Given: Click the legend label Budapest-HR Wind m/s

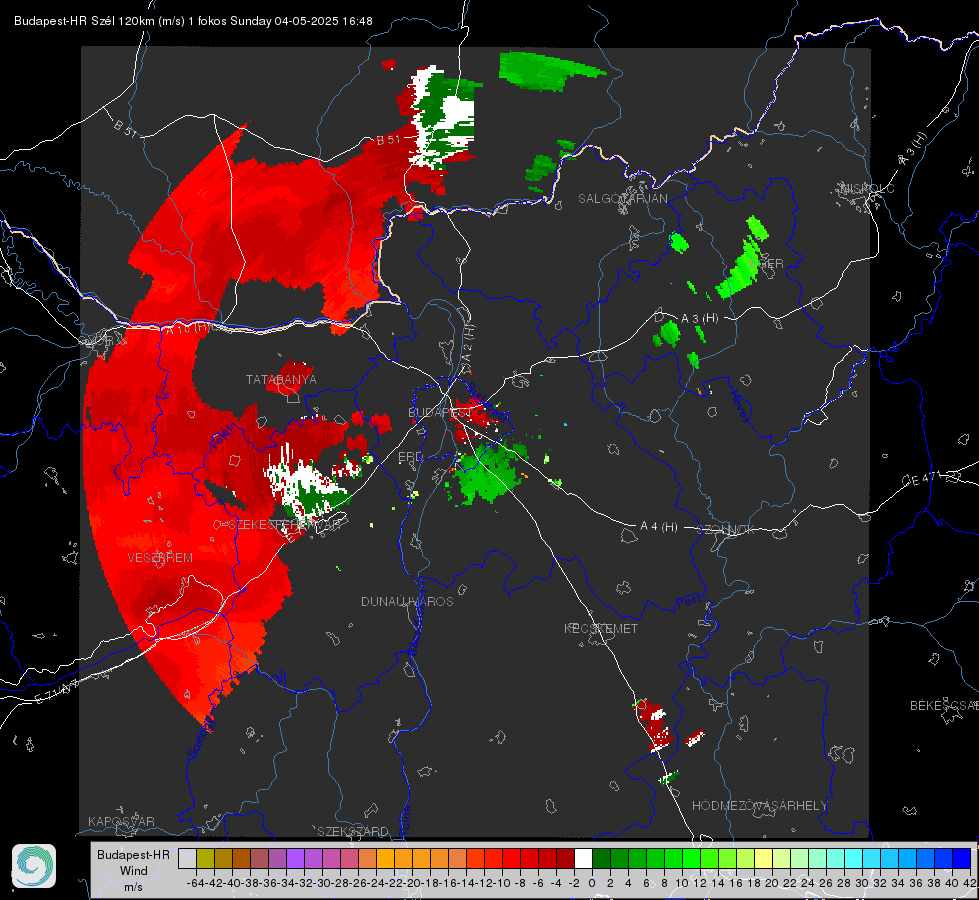Looking at the screenshot, I should click(x=134, y=870).
